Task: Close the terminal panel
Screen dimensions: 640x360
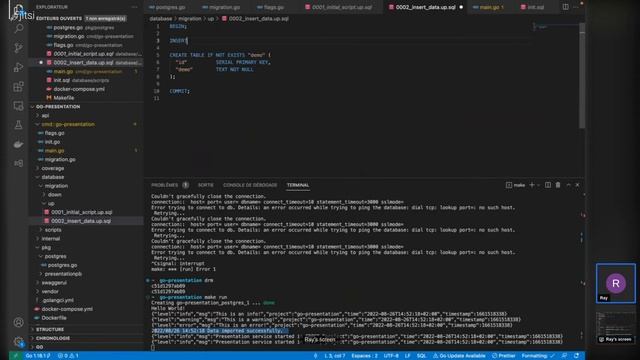Action: tap(578, 185)
